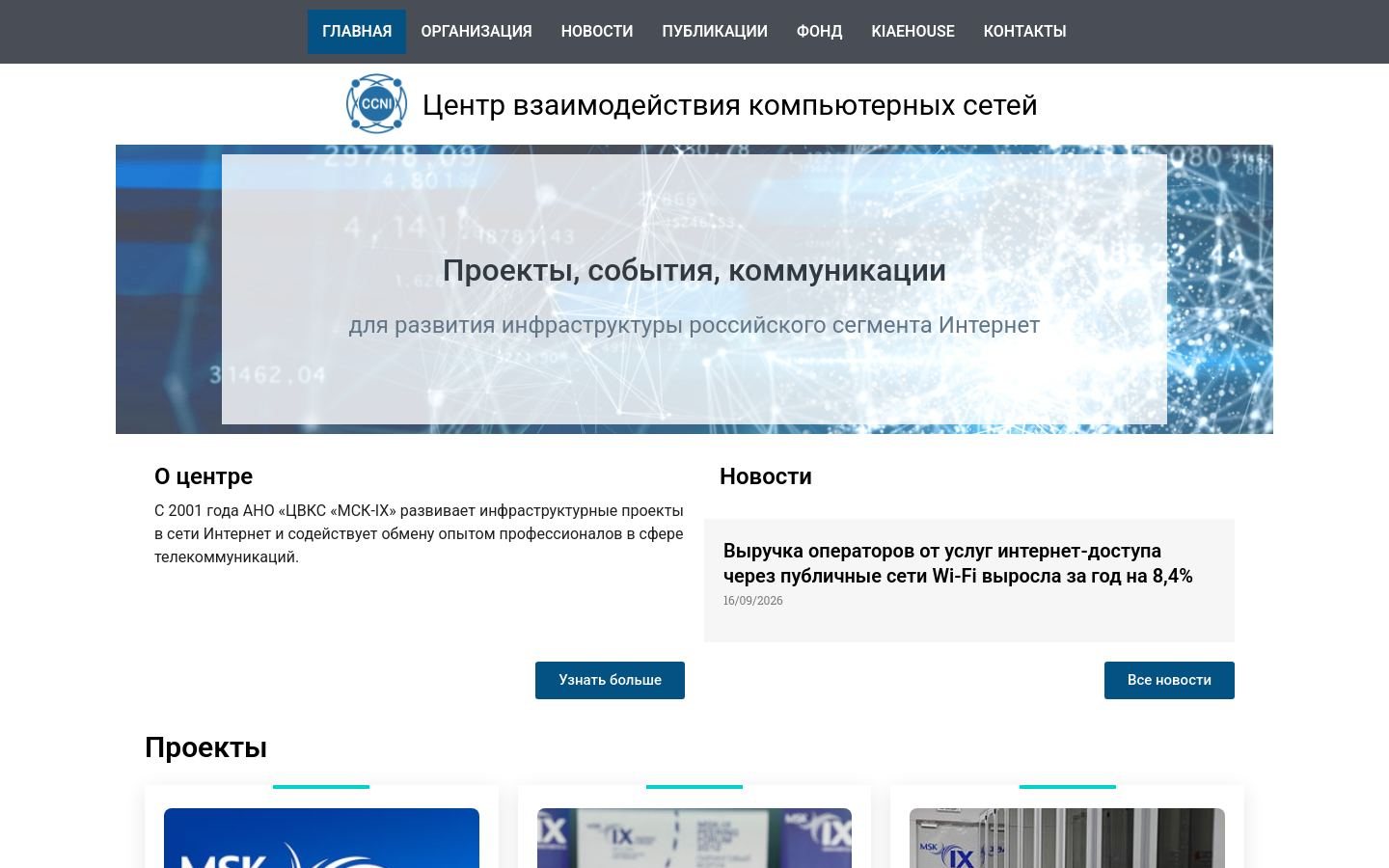Go to КОНТАКТЫ in the navigation bar
Viewport: 1389px width, 868px height.
tap(1024, 32)
